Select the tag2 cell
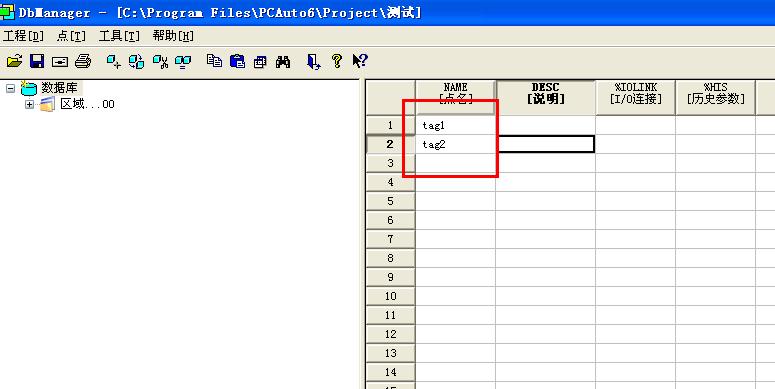Viewport: 775px width, 389px height. coord(456,144)
